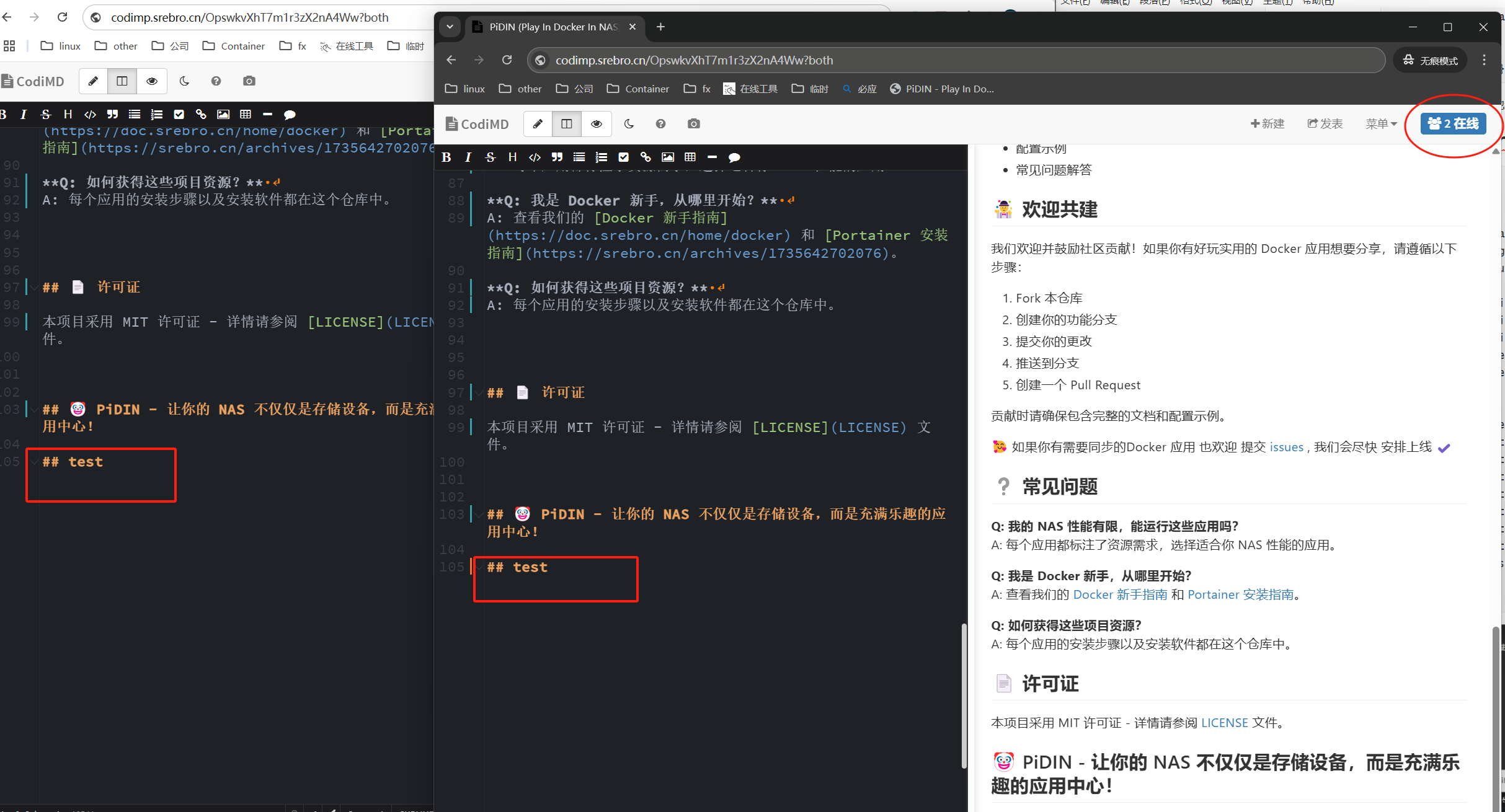
Task: Click the 发表 publish button
Action: pyautogui.click(x=1325, y=124)
